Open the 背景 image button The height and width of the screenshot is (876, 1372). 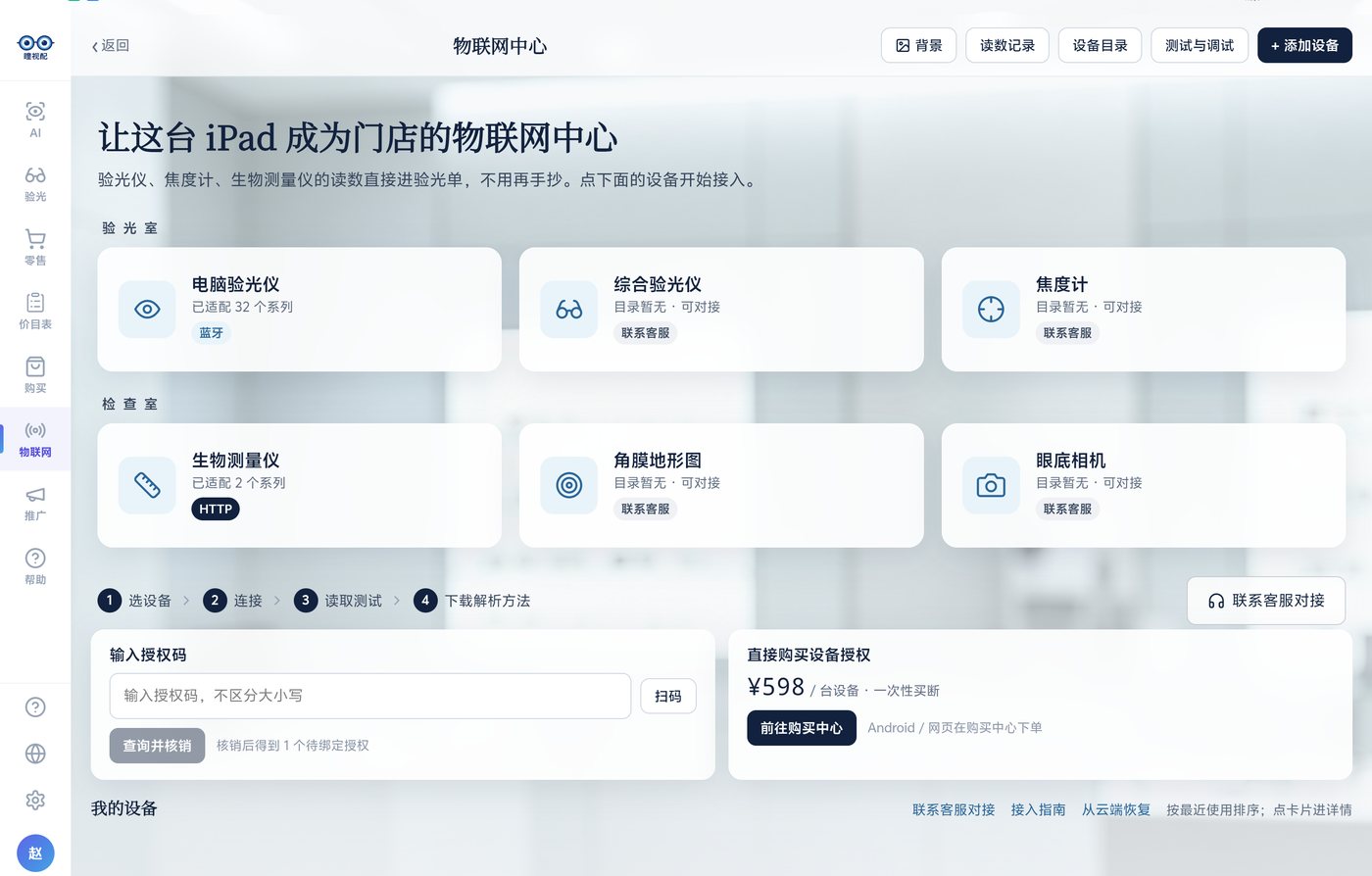[918, 45]
